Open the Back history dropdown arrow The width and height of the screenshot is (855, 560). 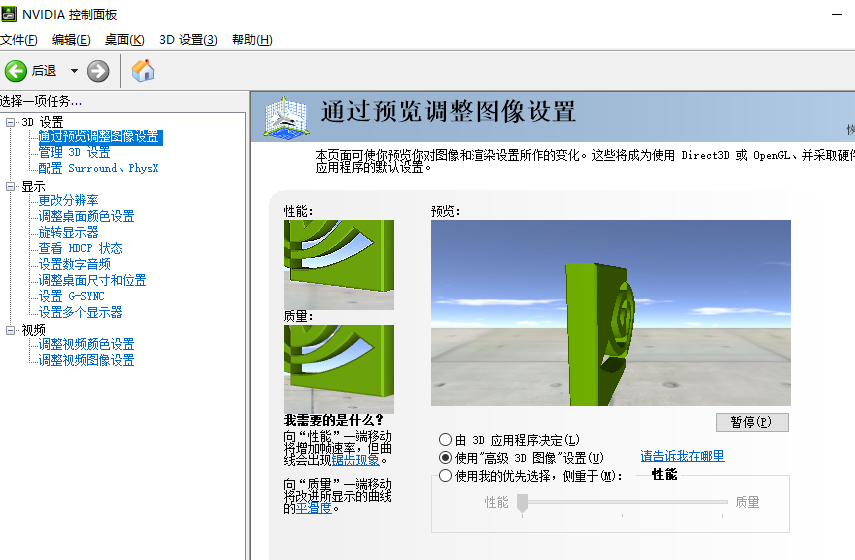(x=74, y=71)
